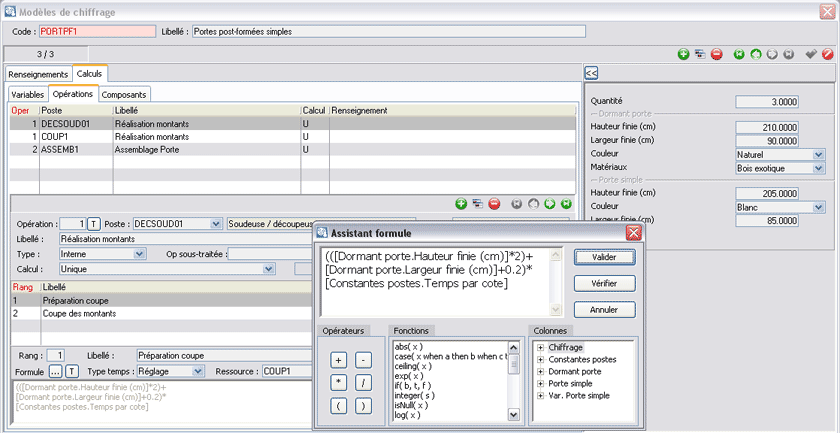The height and width of the screenshot is (433, 840).
Task: Switch to the Renseignements tab
Action: click(39, 74)
